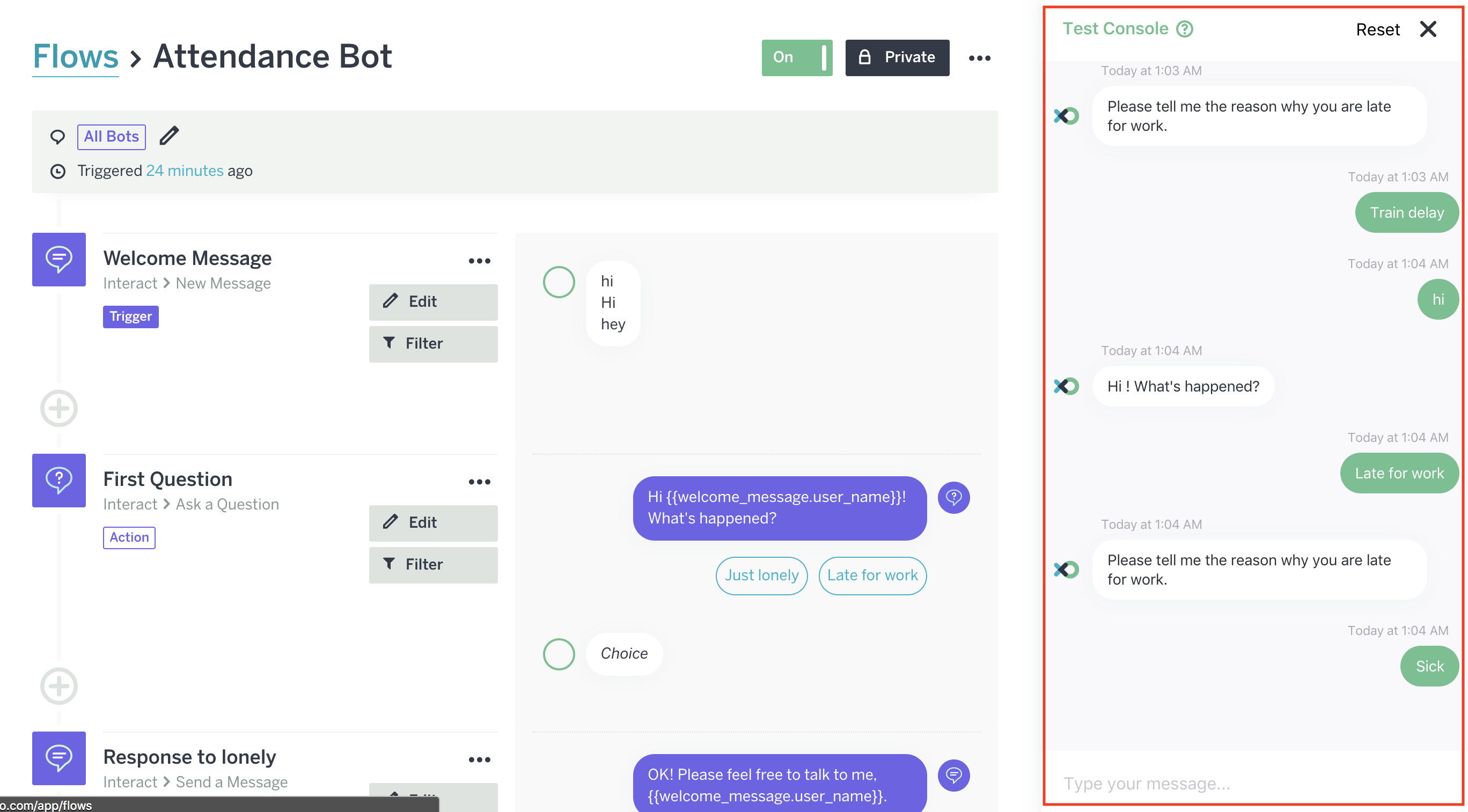Click the Type your message input field

point(1225,783)
